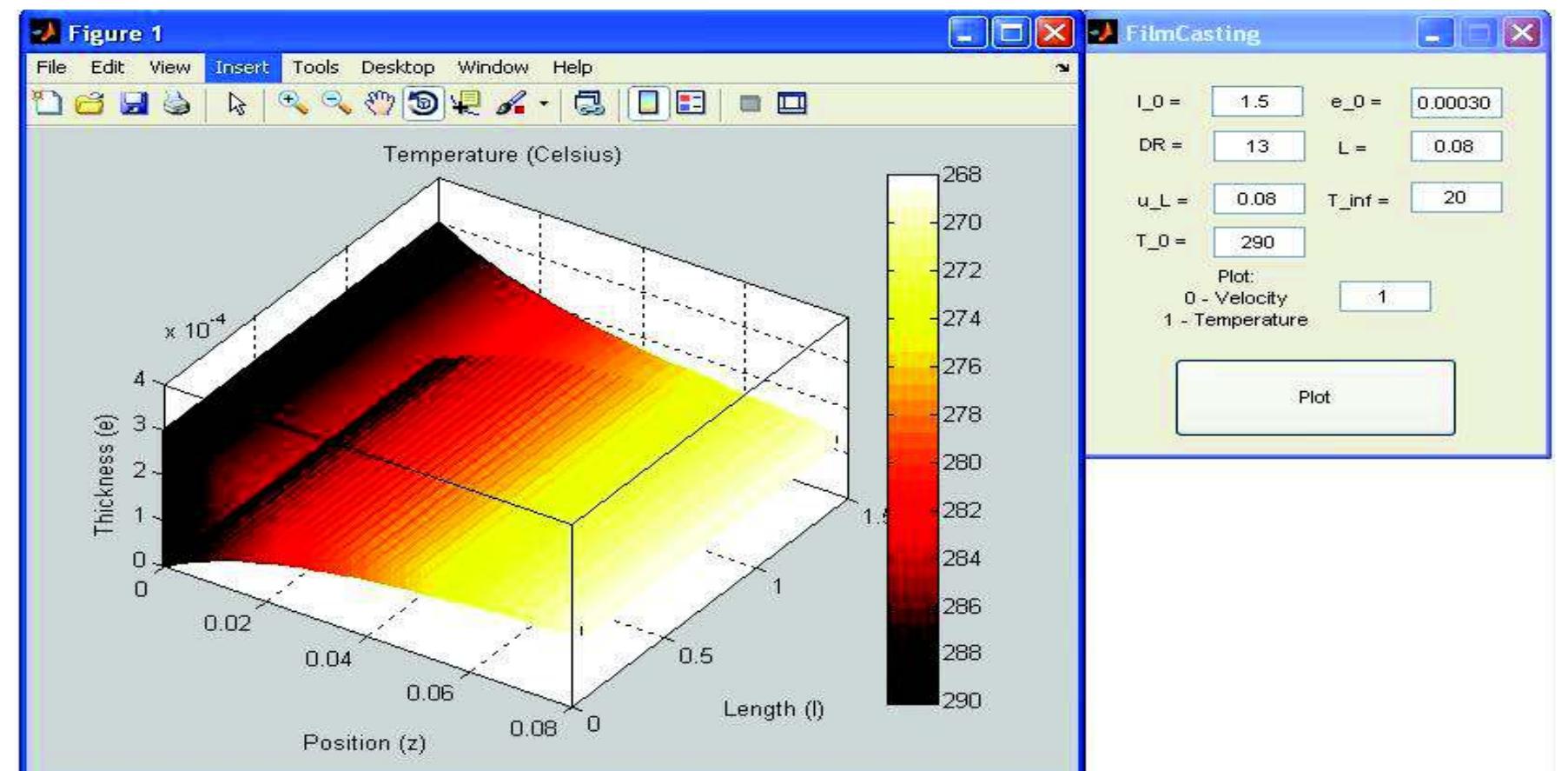This screenshot has height=771, width=1568.
Task: Click the T_inf input field
Action: point(1456,197)
